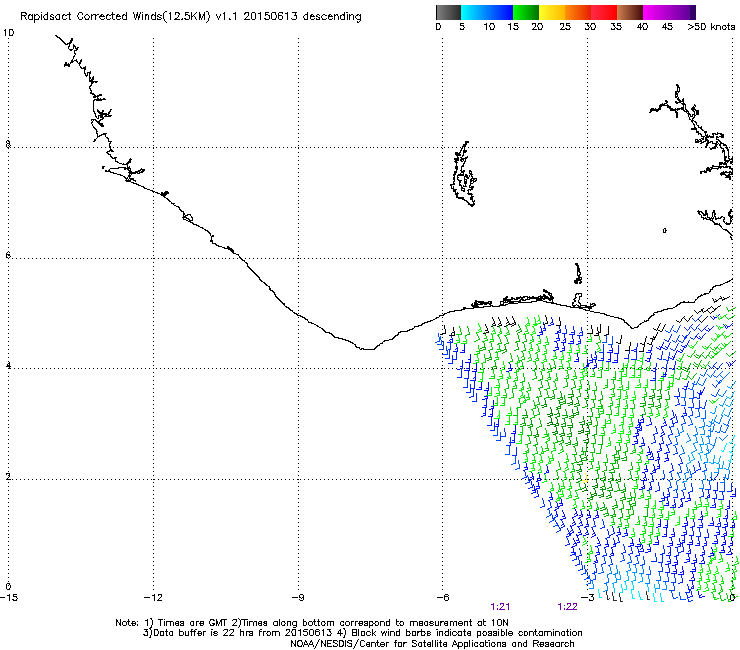Click the orange 25-30 knots legend segment
Image resolution: width=740 pixels, height=650 pixels.
[x=578, y=12]
